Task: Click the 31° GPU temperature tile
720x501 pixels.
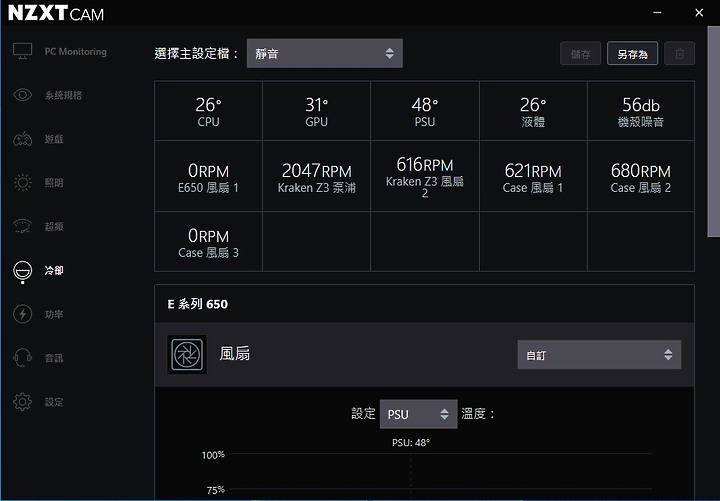Action: pos(316,111)
